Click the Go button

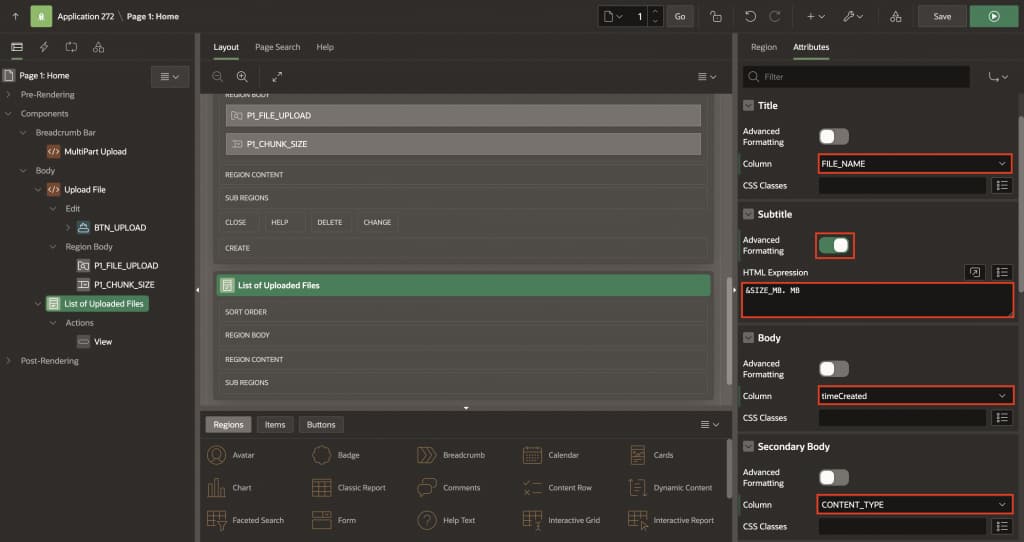click(680, 16)
